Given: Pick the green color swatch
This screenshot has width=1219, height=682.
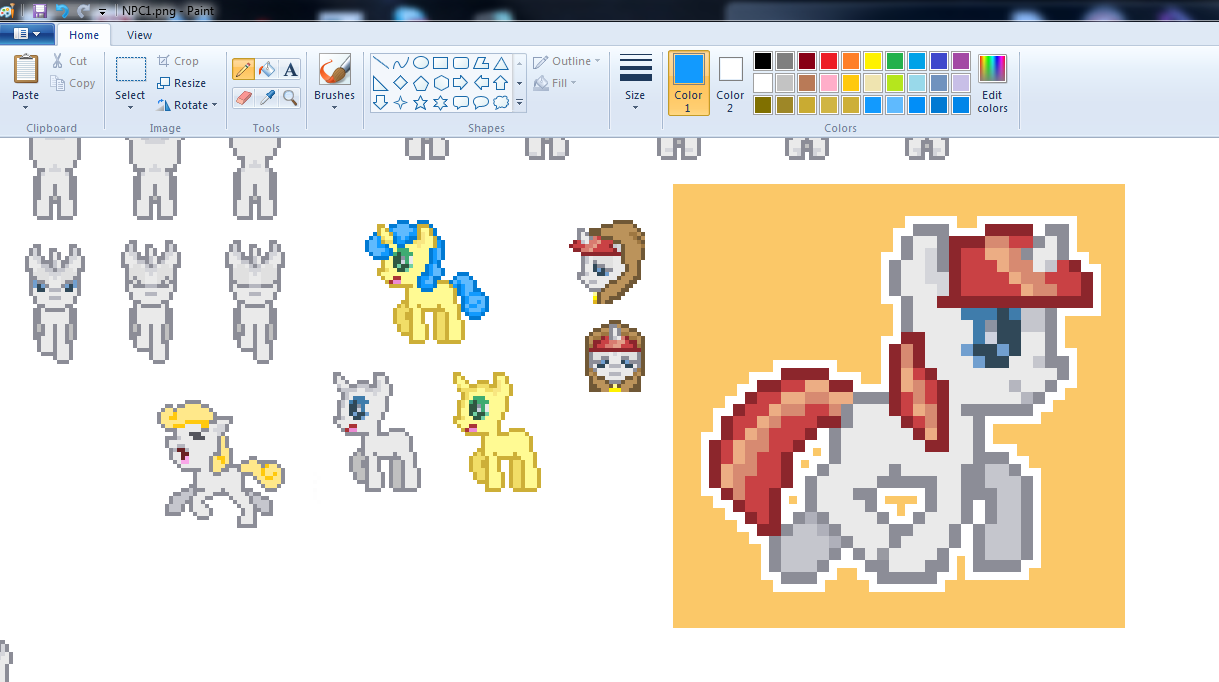Looking at the screenshot, I should (x=895, y=61).
